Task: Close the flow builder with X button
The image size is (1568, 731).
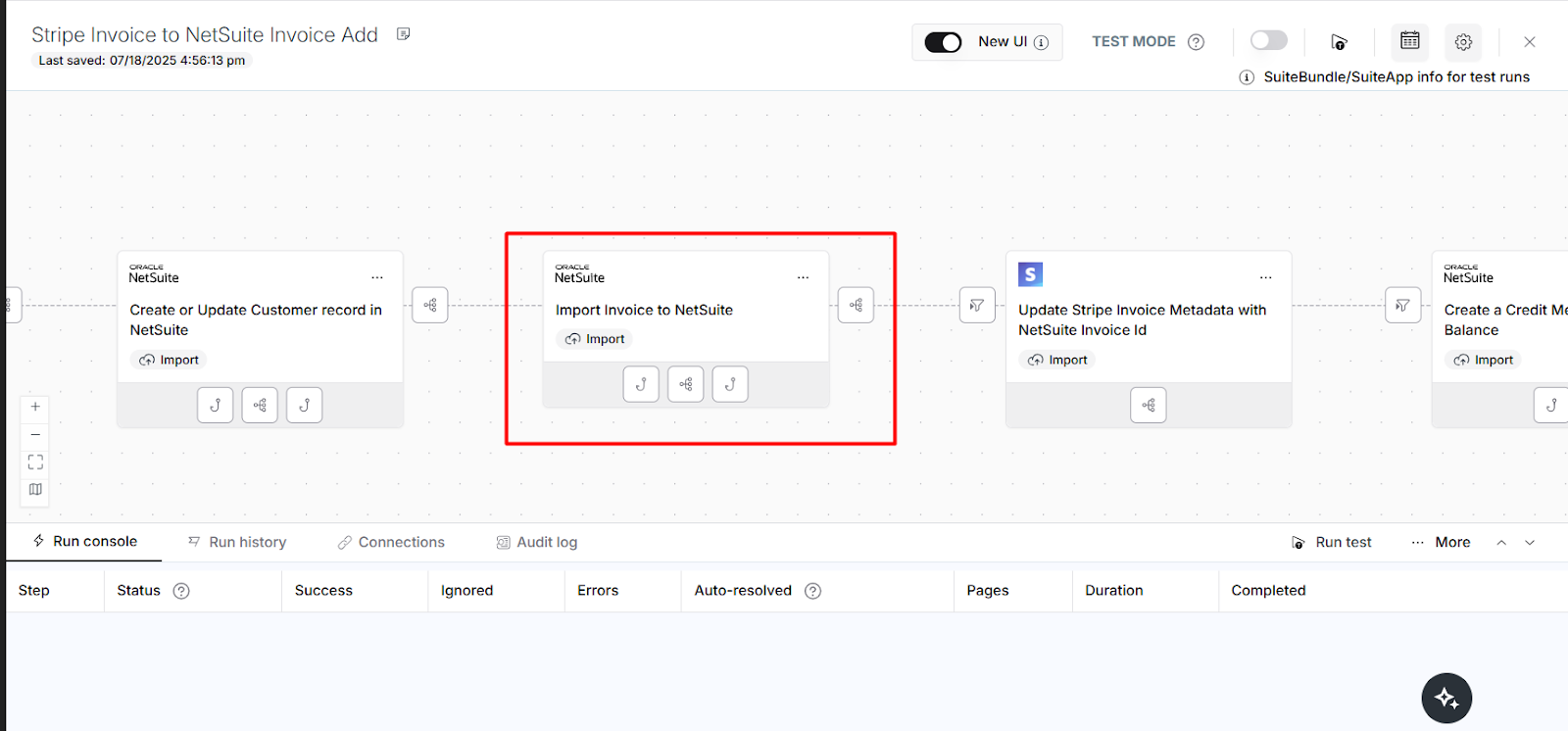Action: [x=1530, y=42]
